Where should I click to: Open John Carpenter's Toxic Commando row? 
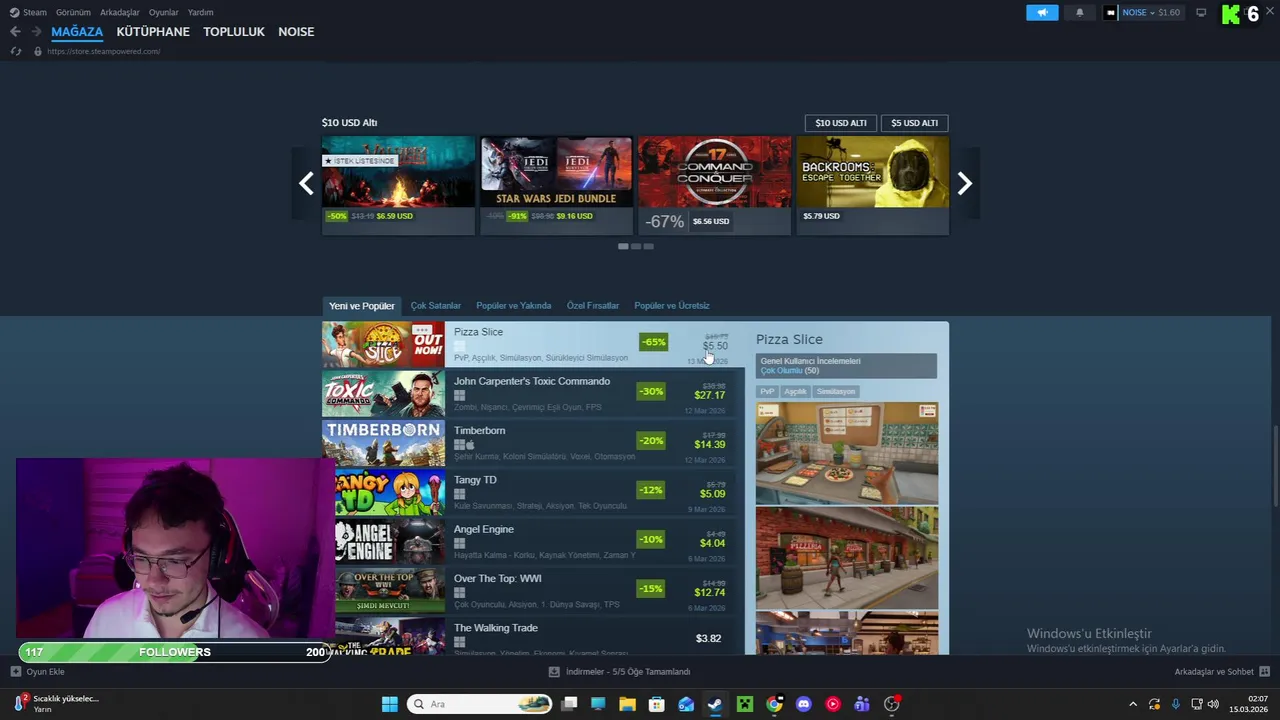coord(533,394)
